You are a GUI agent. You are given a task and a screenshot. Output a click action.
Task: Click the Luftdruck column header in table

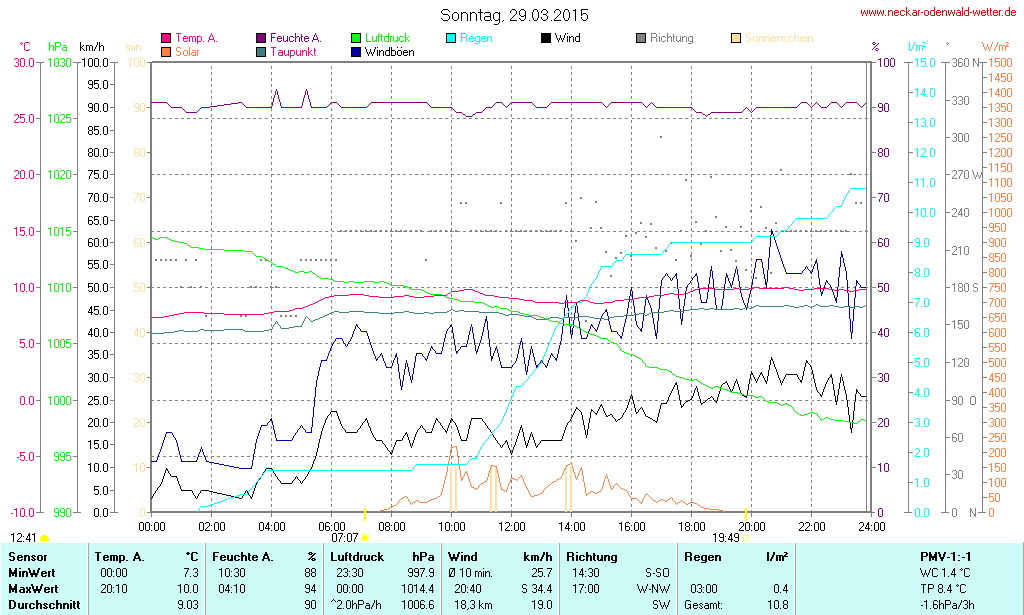pyautogui.click(x=357, y=556)
